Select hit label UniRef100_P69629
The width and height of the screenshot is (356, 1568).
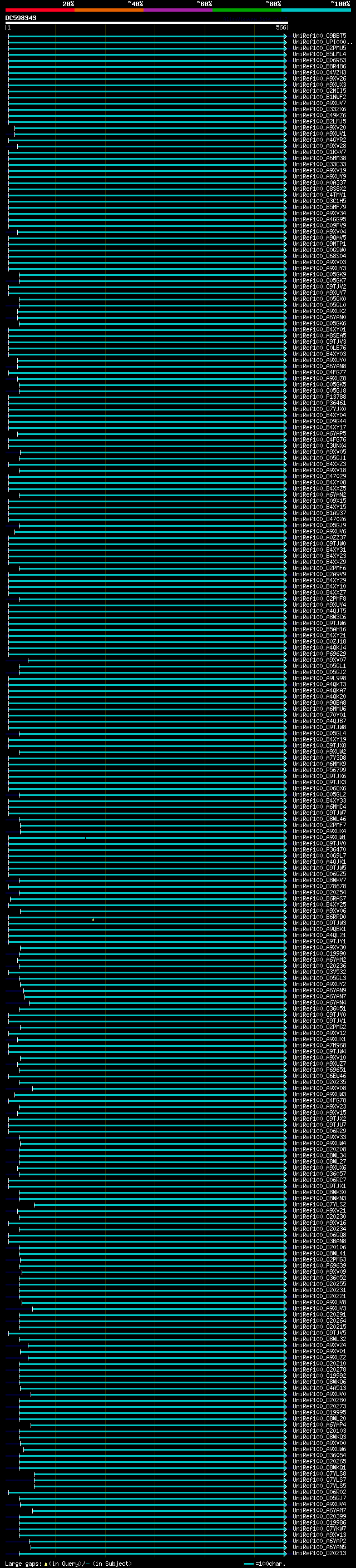coord(319,654)
